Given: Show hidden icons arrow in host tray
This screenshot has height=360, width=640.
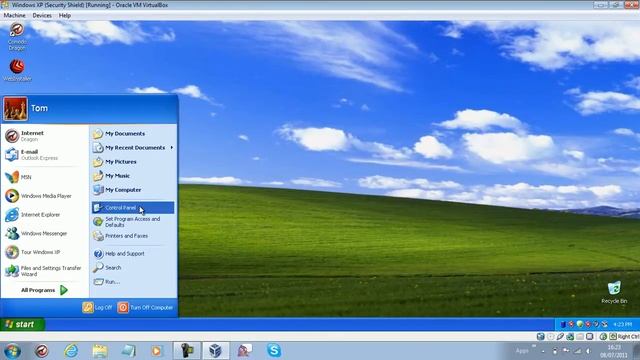Looking at the screenshot, I should [543, 351].
